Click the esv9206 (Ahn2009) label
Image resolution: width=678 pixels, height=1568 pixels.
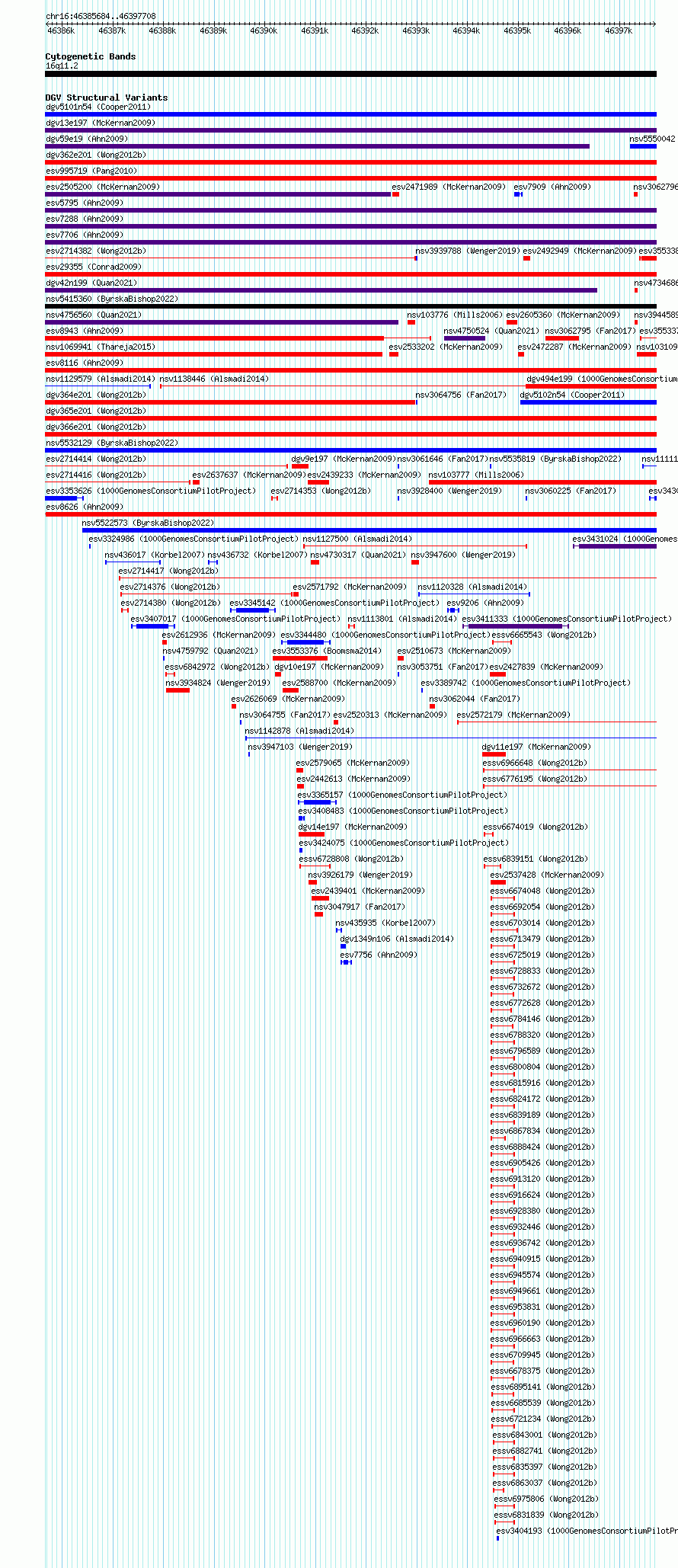486,603
